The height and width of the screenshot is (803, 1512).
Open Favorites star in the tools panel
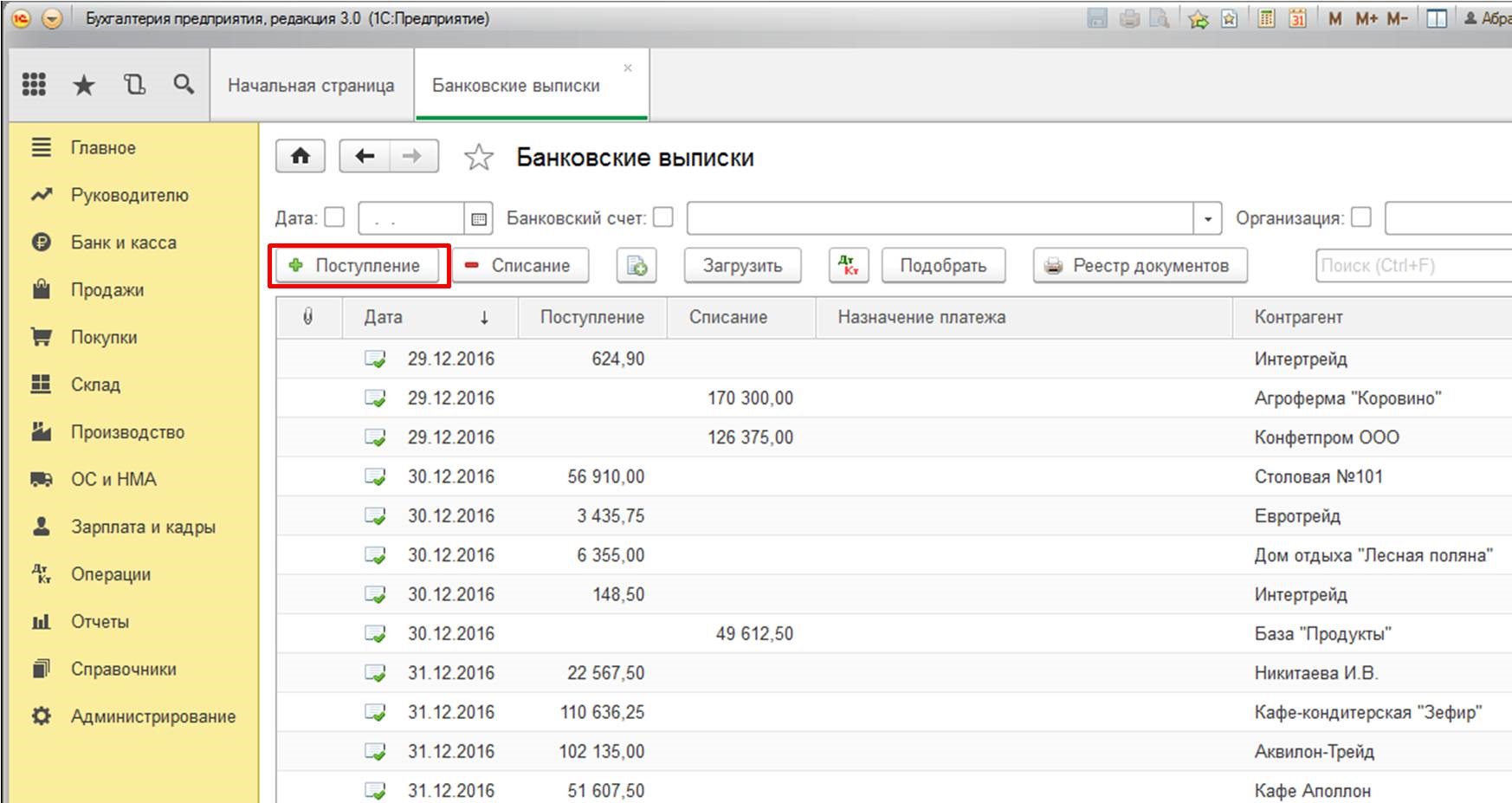coord(84,85)
